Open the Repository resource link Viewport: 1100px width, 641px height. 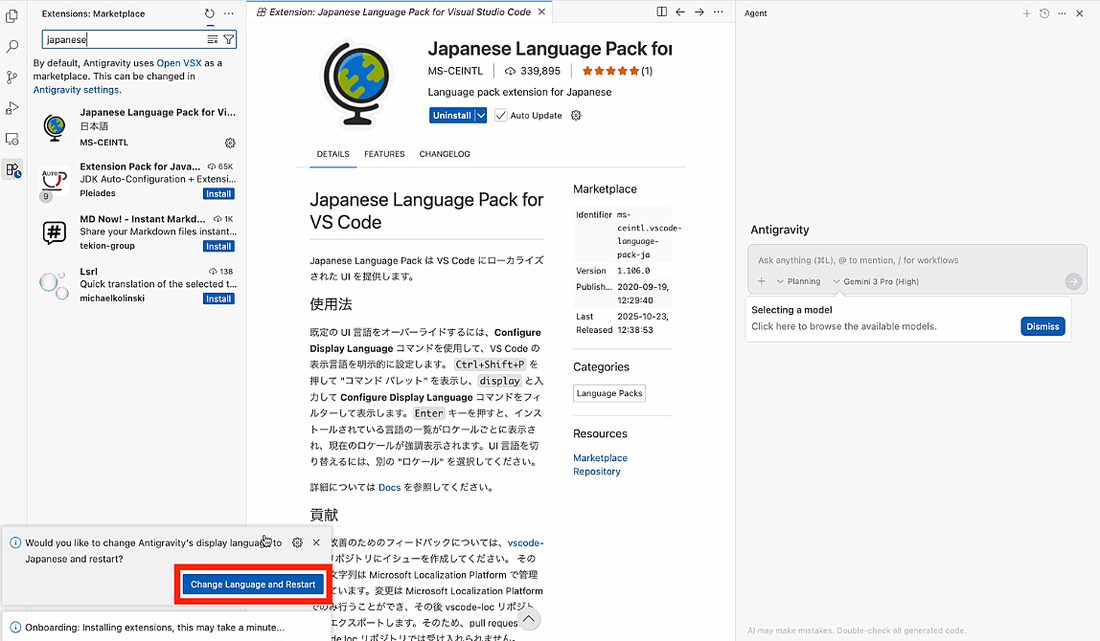597,471
